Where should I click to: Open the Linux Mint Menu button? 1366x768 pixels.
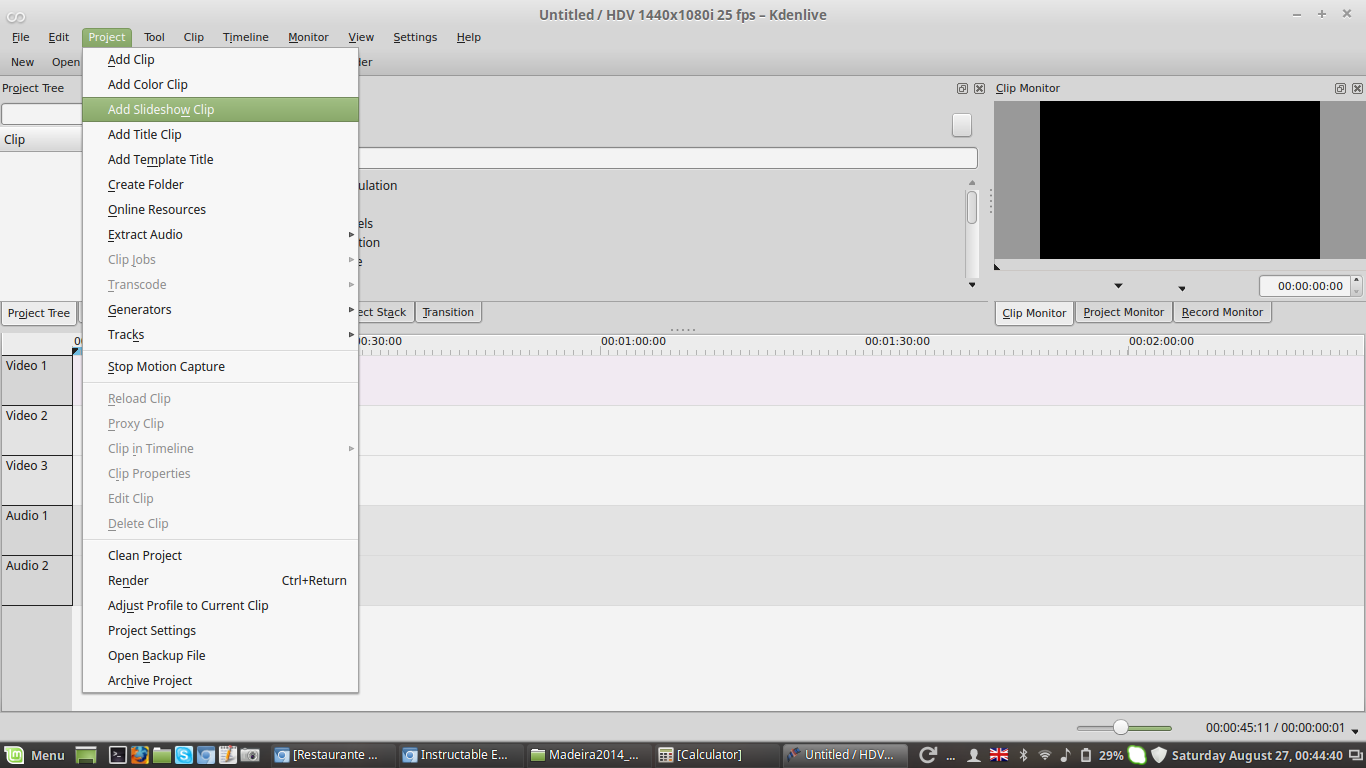point(35,755)
